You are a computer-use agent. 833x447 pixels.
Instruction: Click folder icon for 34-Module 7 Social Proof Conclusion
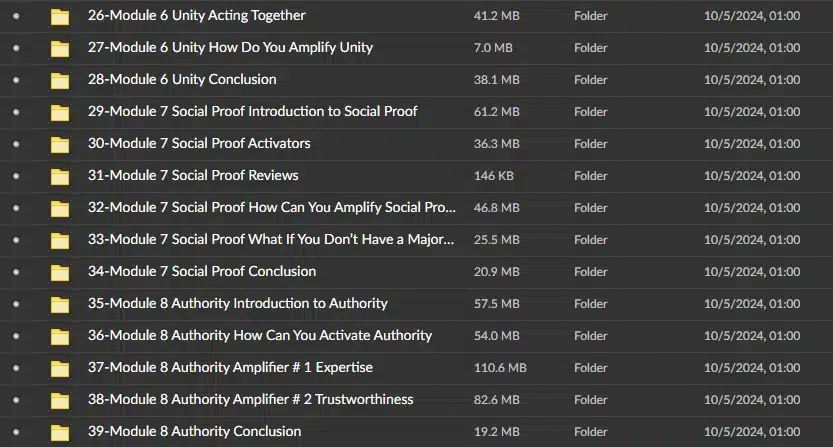[x=60, y=273]
